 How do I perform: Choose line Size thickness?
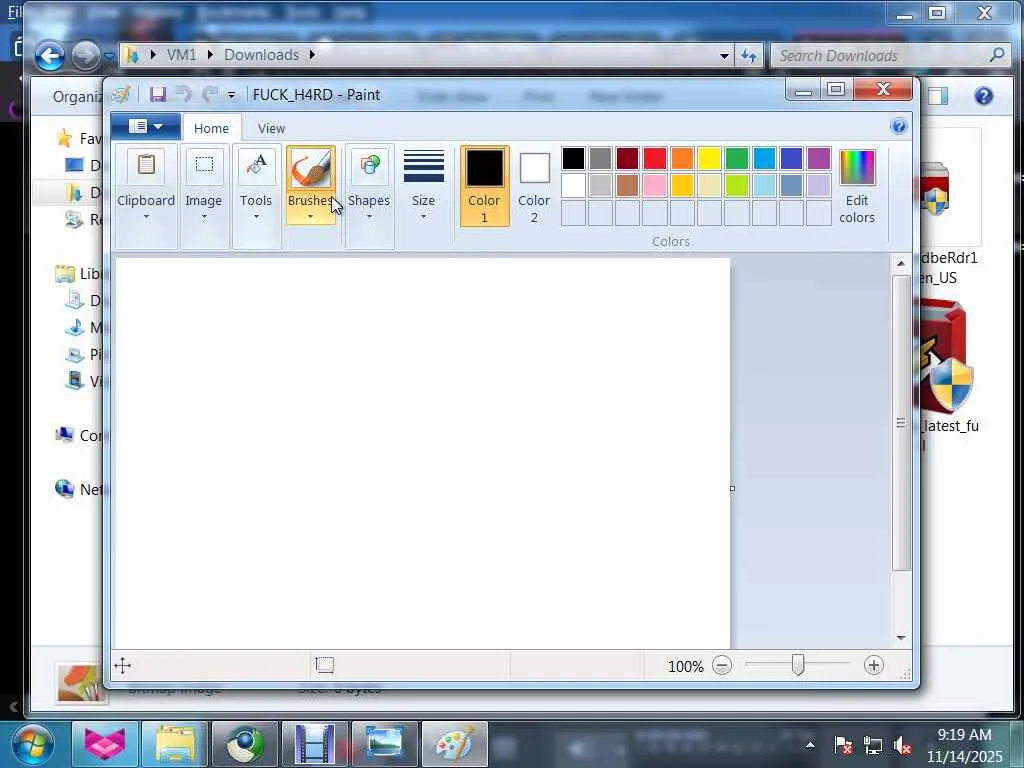tap(423, 186)
